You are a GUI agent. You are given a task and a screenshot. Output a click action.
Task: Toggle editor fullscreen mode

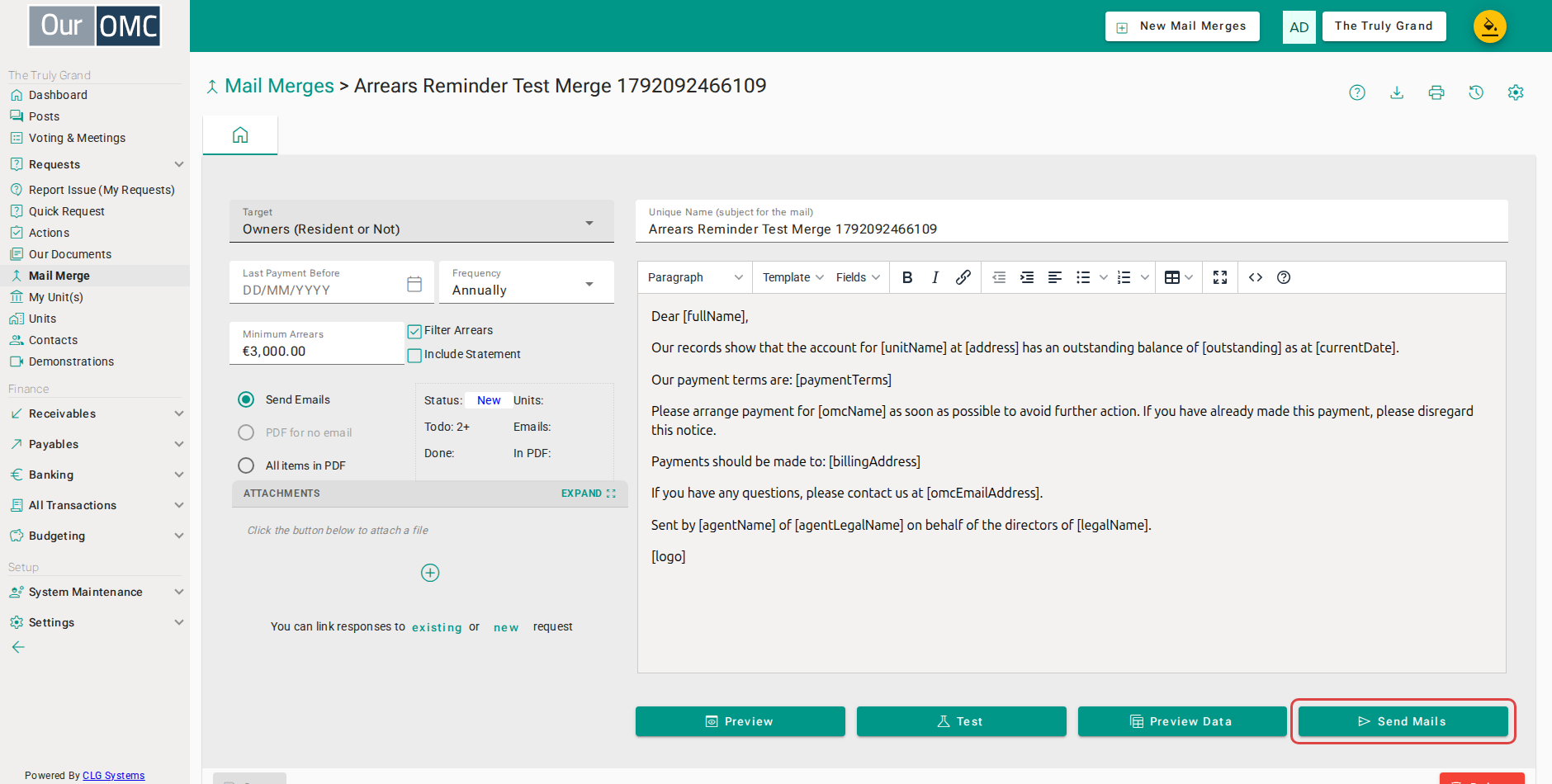(x=1220, y=277)
